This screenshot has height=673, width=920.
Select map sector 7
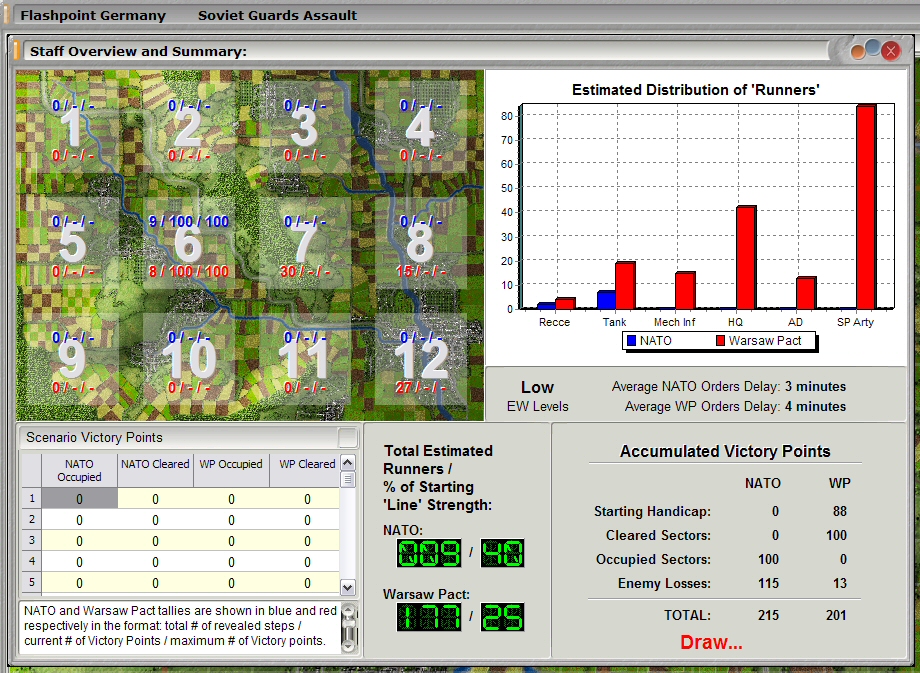pos(305,244)
